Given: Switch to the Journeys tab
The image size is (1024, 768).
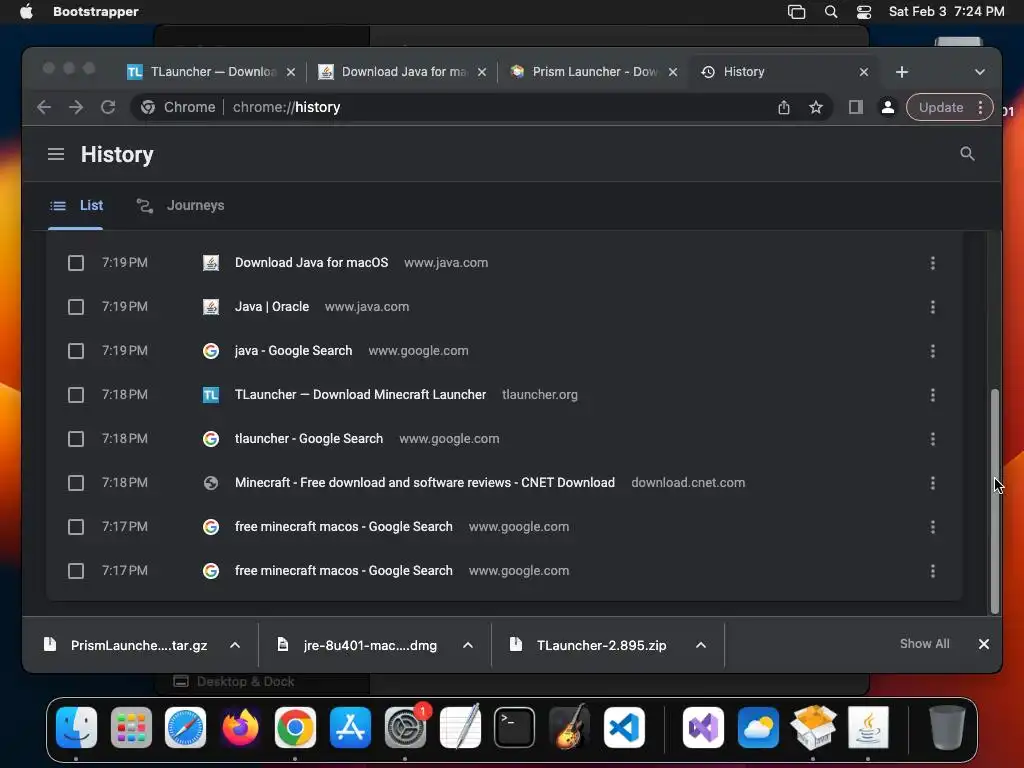Looking at the screenshot, I should click(x=180, y=205).
